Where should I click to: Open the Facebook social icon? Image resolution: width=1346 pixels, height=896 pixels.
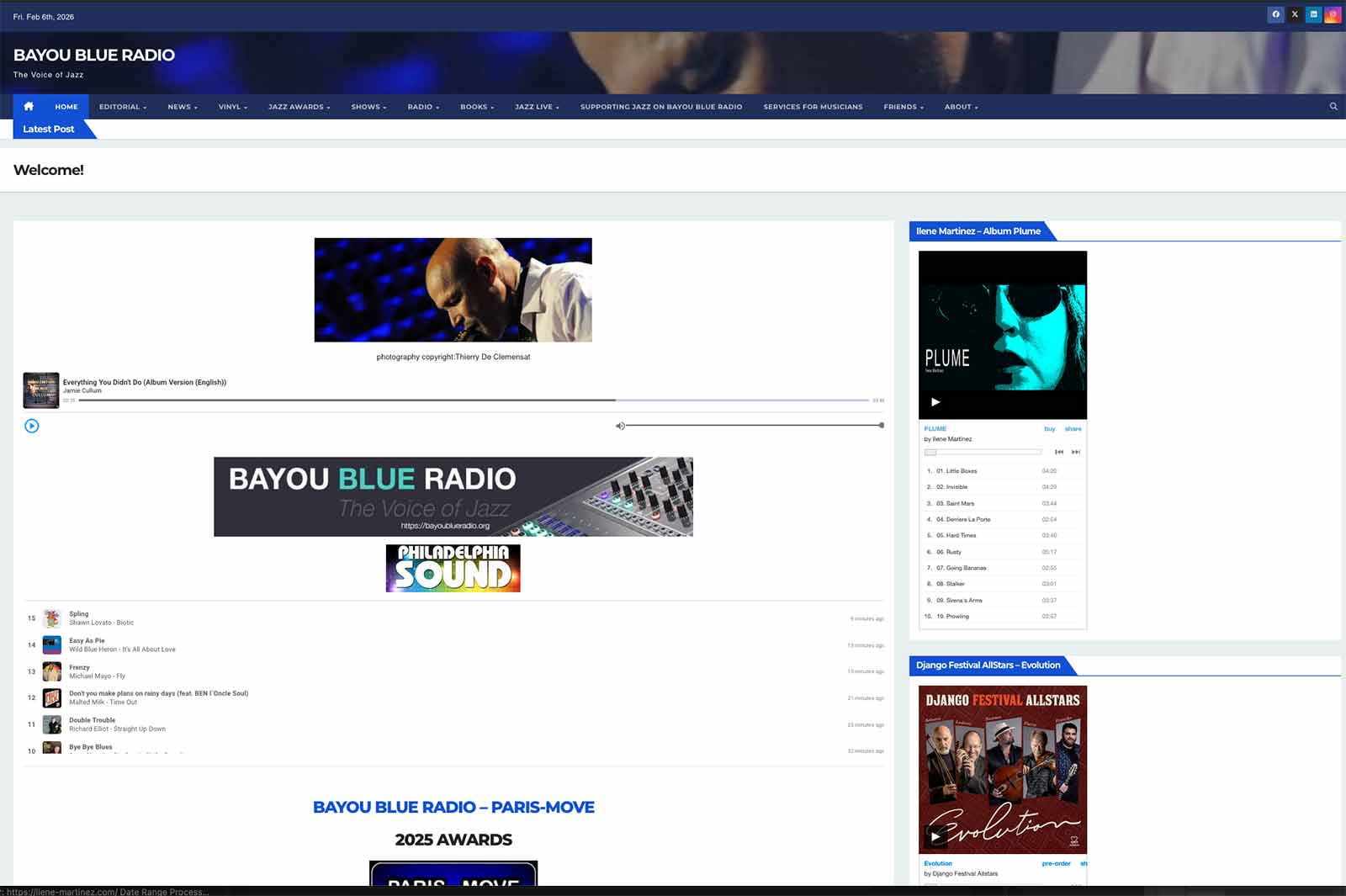pyautogui.click(x=1275, y=14)
